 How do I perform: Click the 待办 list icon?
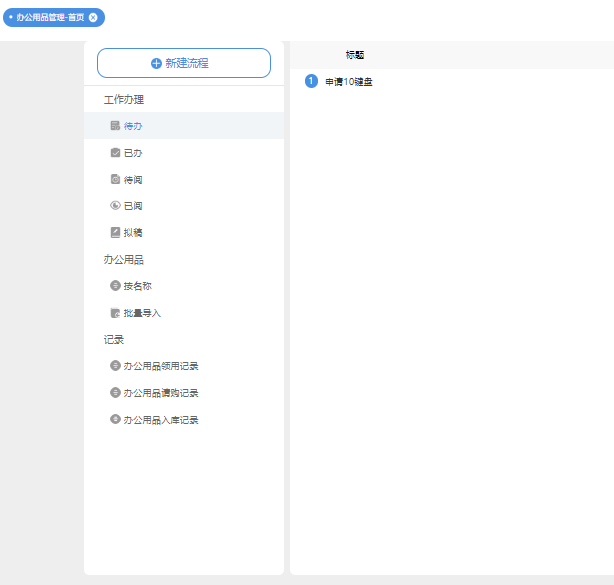click(x=115, y=125)
